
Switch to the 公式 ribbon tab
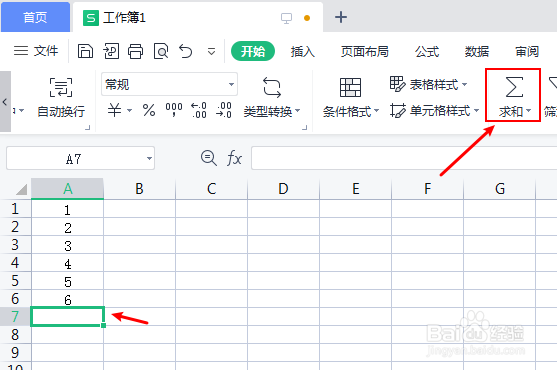tap(427, 52)
